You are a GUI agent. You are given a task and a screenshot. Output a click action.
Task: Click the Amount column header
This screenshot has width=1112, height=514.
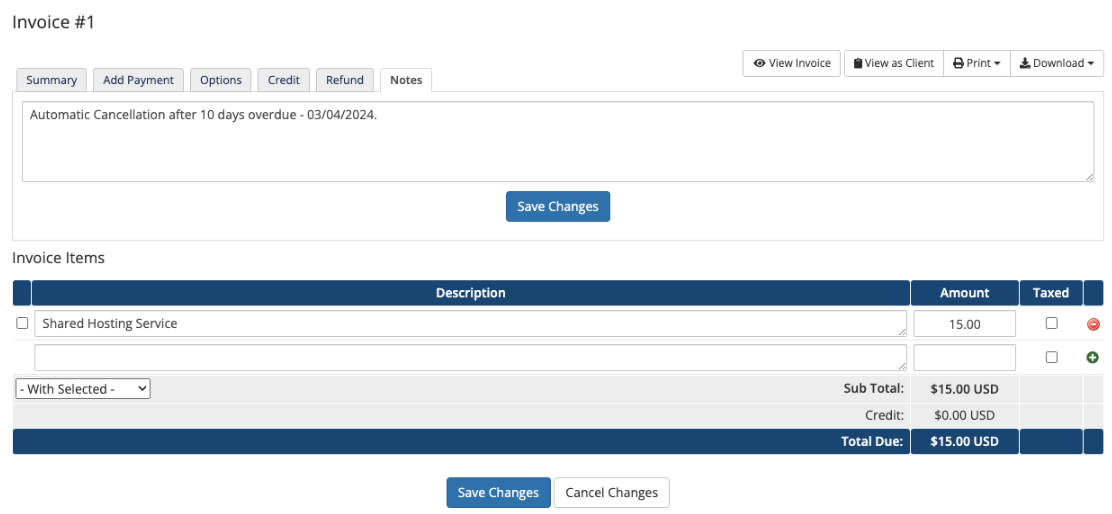click(964, 293)
